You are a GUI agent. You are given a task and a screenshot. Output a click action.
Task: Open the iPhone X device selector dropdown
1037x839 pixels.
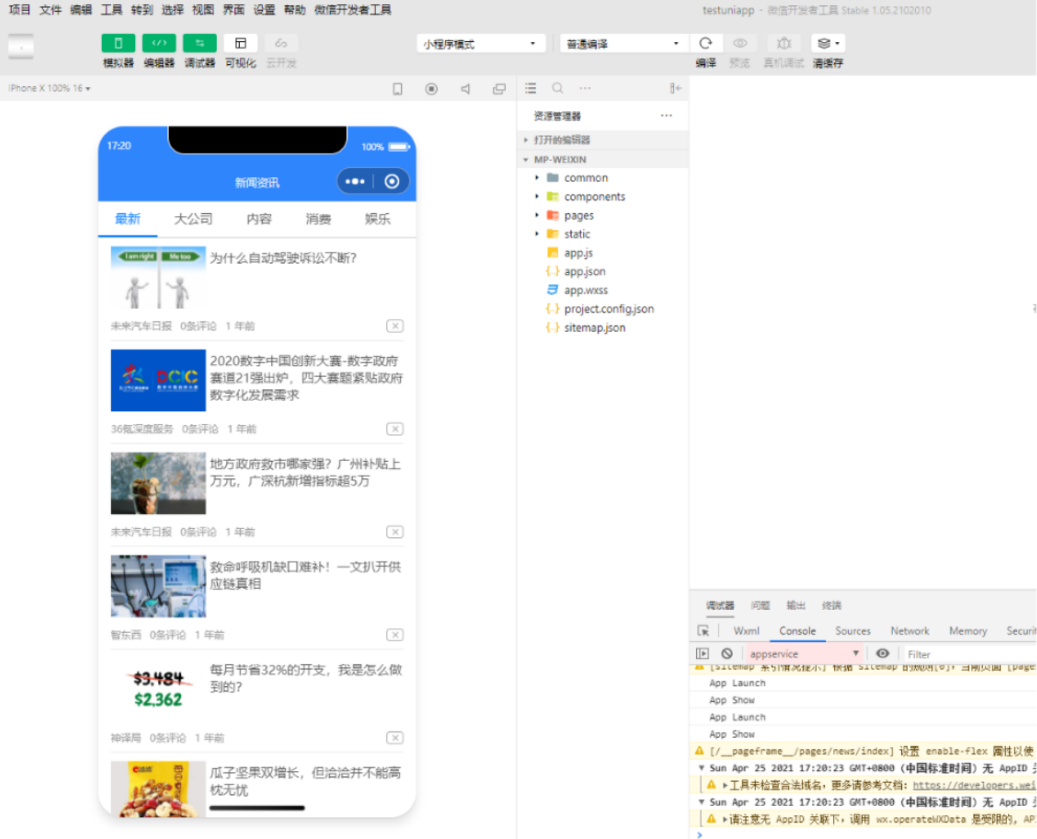point(50,88)
